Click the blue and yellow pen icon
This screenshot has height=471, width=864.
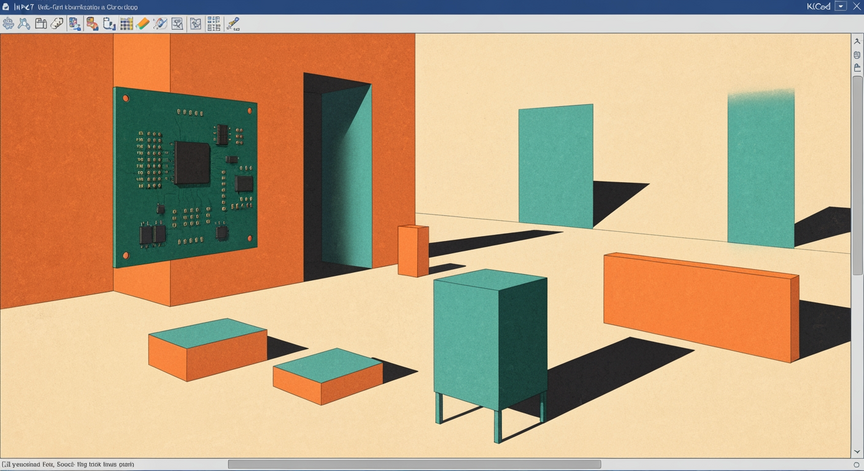coord(233,24)
